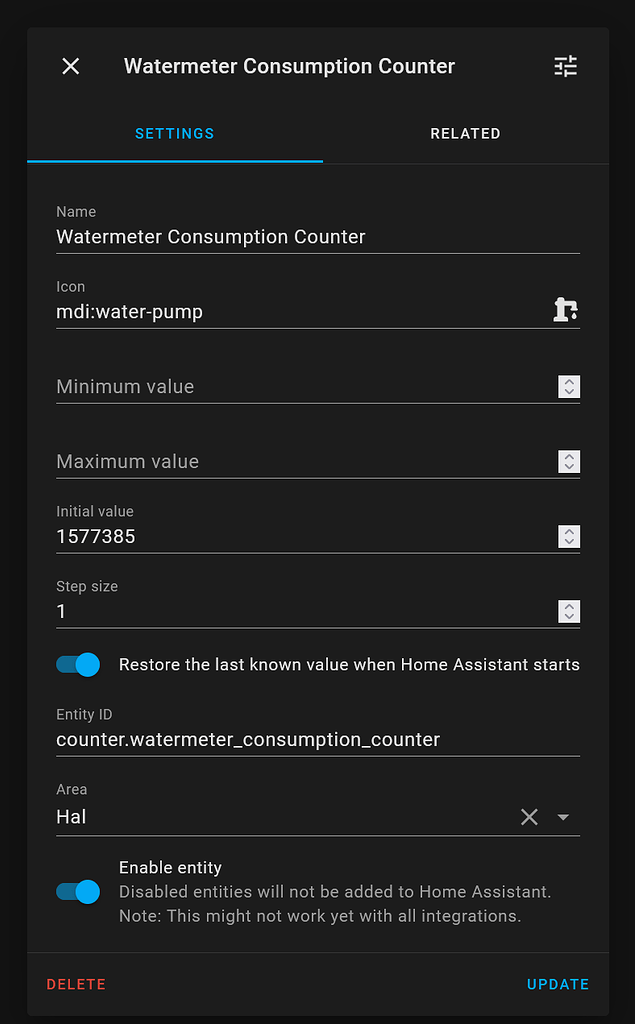The image size is (635, 1024).
Task: Open advanced entity settings panel
Action: pyautogui.click(x=565, y=66)
